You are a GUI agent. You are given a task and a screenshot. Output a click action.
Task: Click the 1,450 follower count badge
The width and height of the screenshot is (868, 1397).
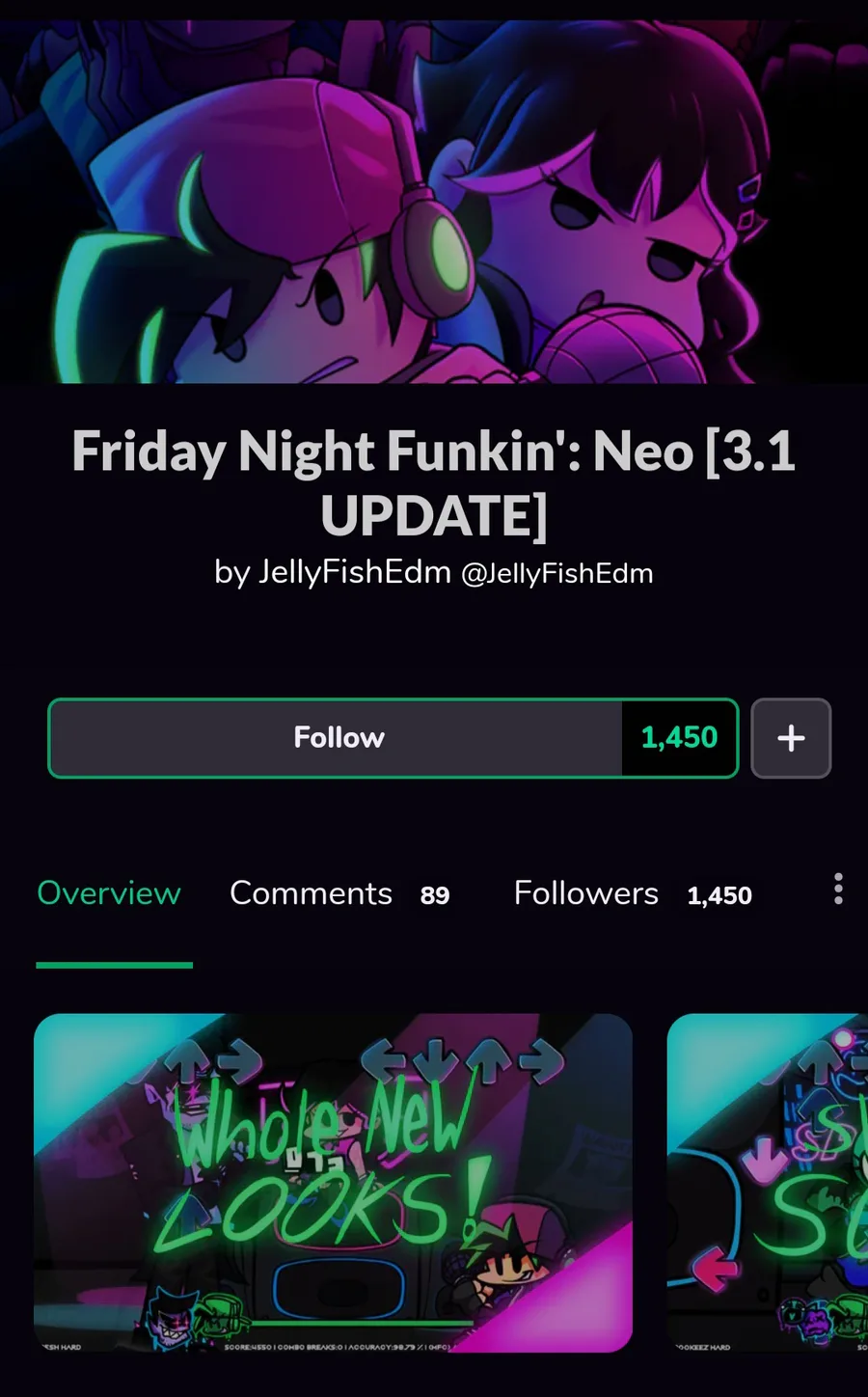pos(679,738)
